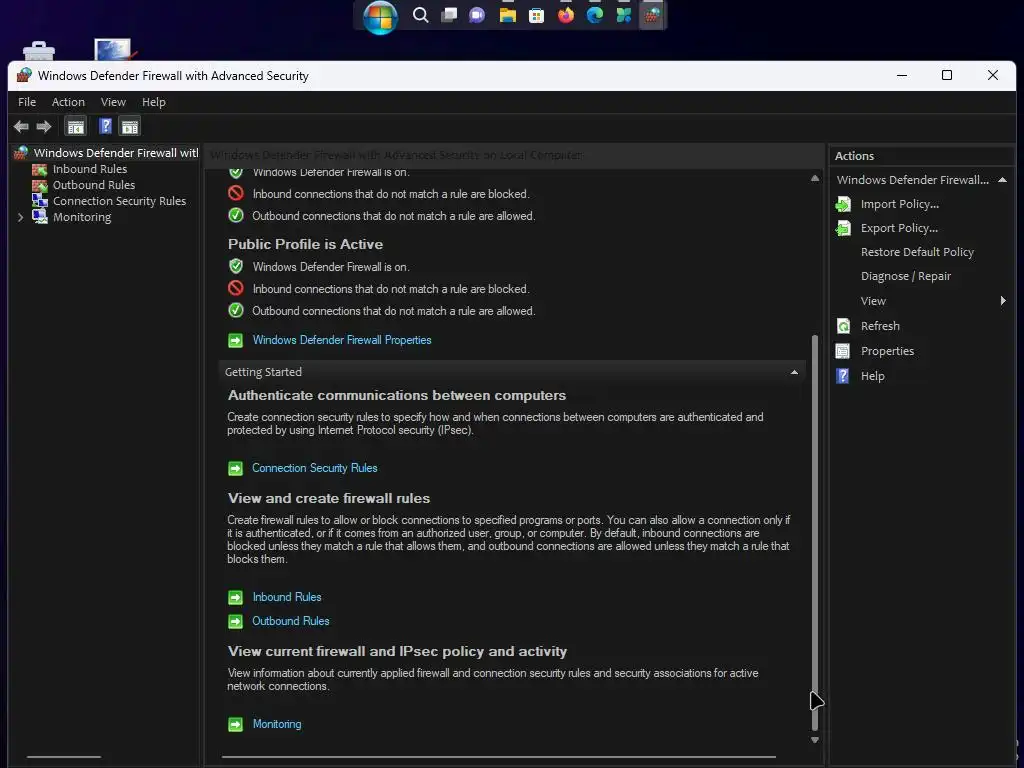
Task: Select Connection Security Rules in the tree
Action: (119, 201)
